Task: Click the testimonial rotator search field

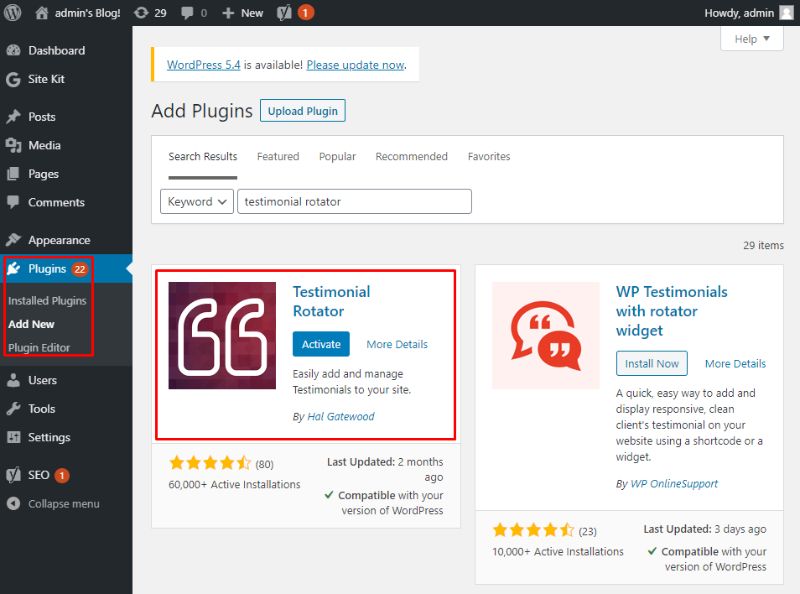Action: point(354,202)
